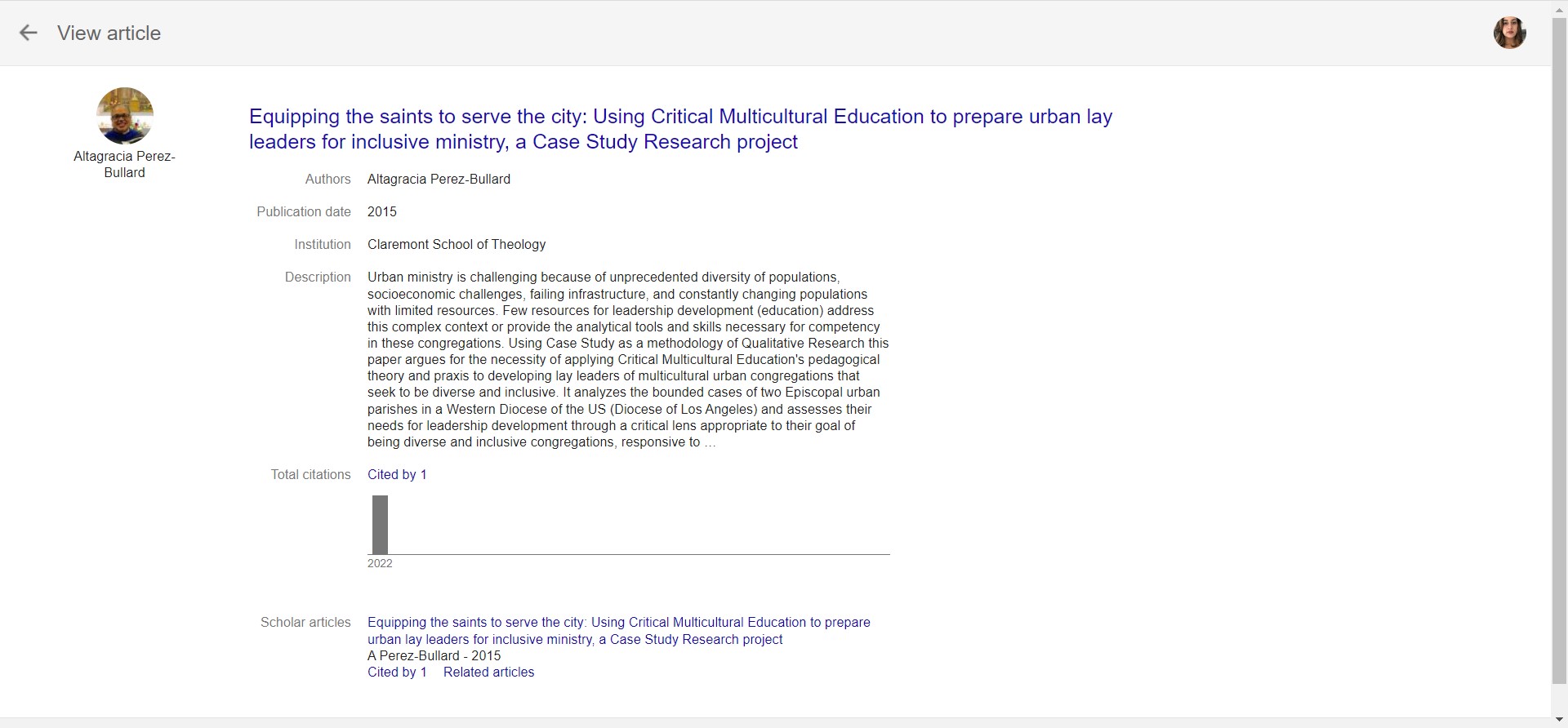Open article title link under Scholar articles

(618, 631)
